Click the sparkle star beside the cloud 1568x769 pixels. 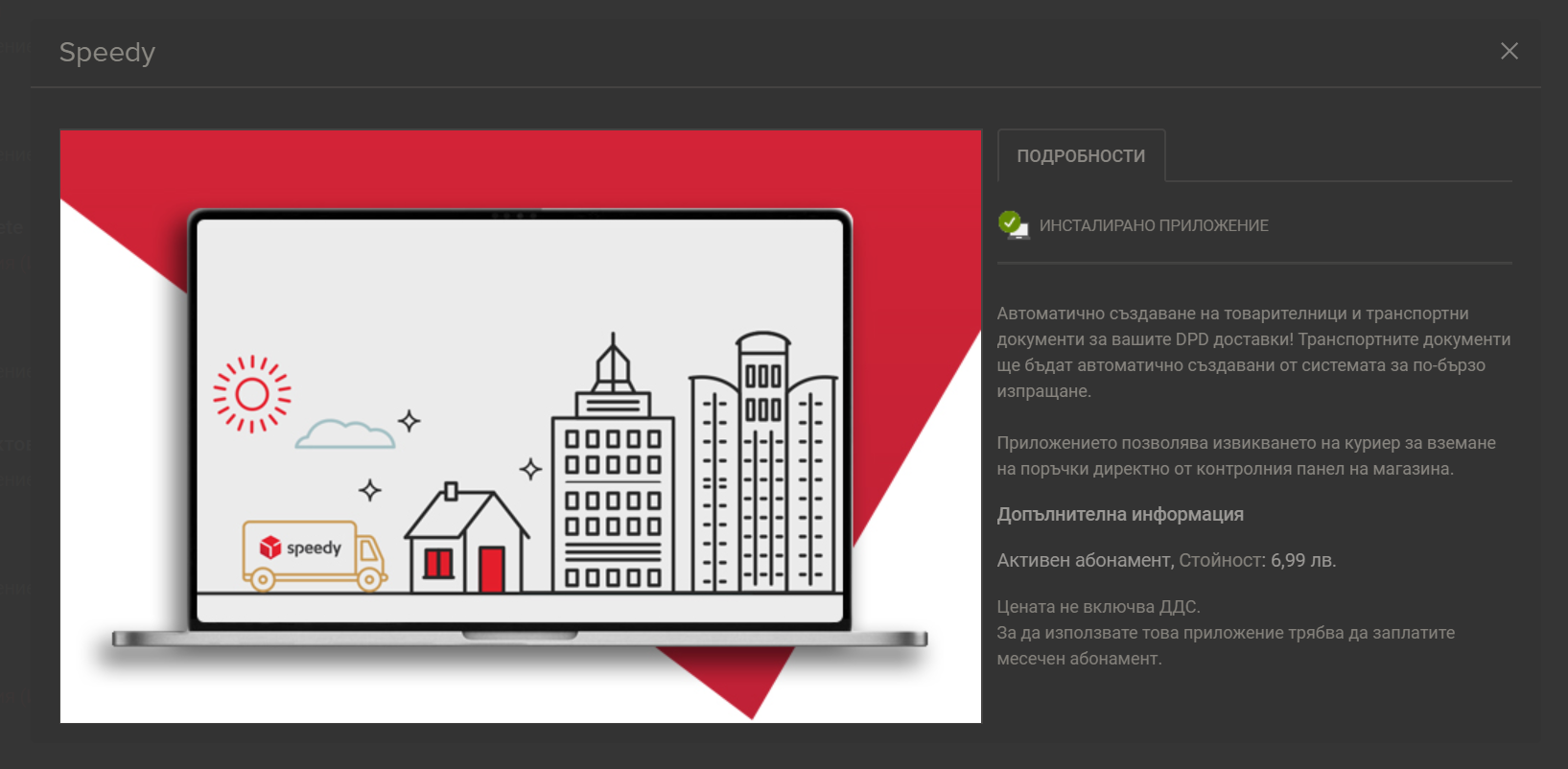point(410,420)
